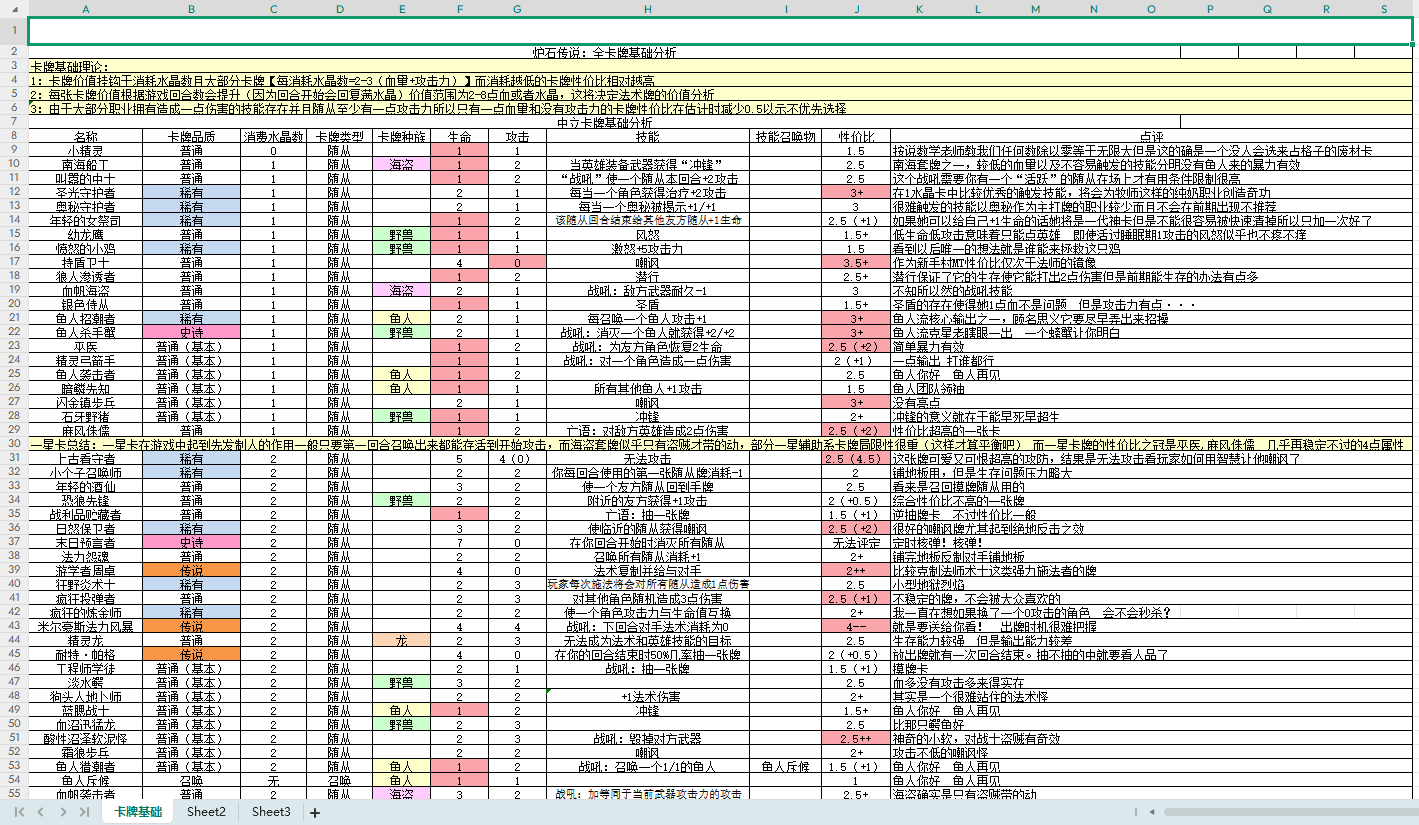
Task: Select the 南海船工 name cell
Action: pyautogui.click(x=86, y=165)
